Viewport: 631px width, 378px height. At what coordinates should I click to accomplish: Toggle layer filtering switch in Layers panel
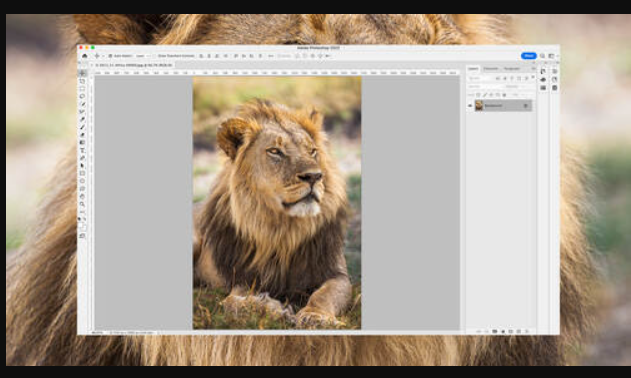point(533,77)
